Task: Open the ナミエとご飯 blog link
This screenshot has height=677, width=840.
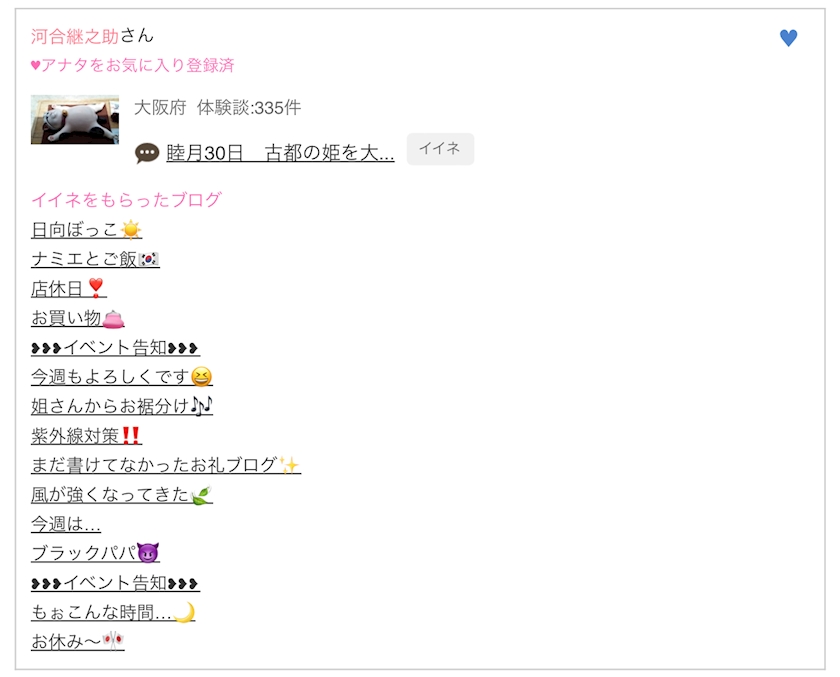Action: click(x=95, y=259)
